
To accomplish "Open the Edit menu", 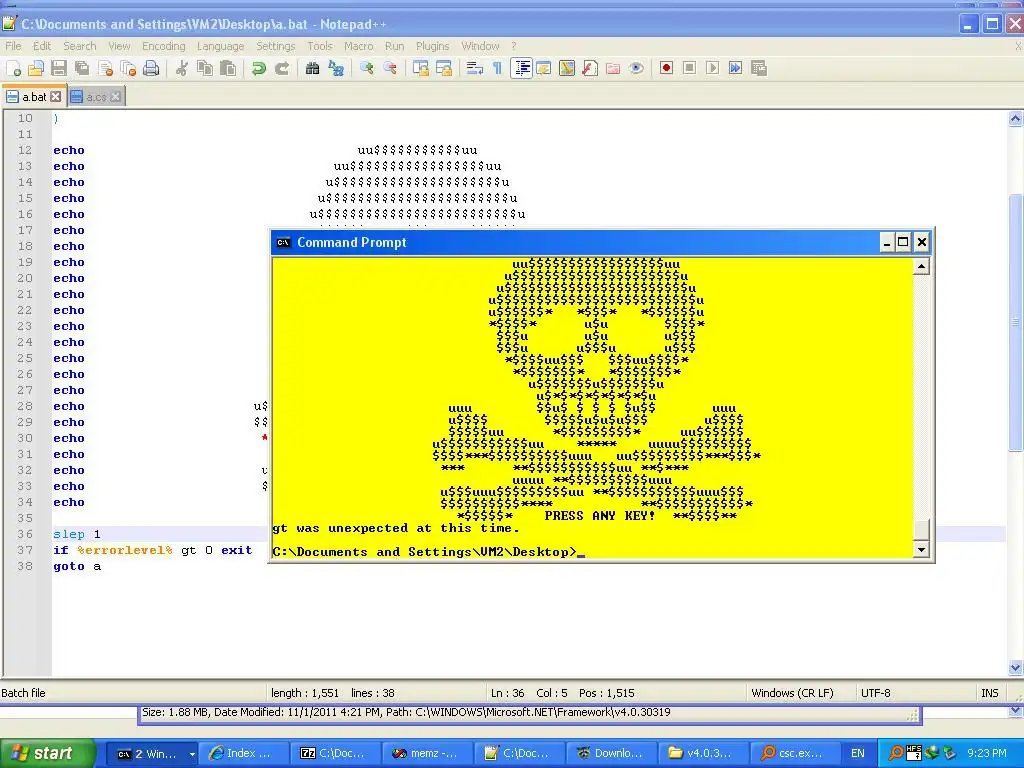I will pyautogui.click(x=42, y=46).
